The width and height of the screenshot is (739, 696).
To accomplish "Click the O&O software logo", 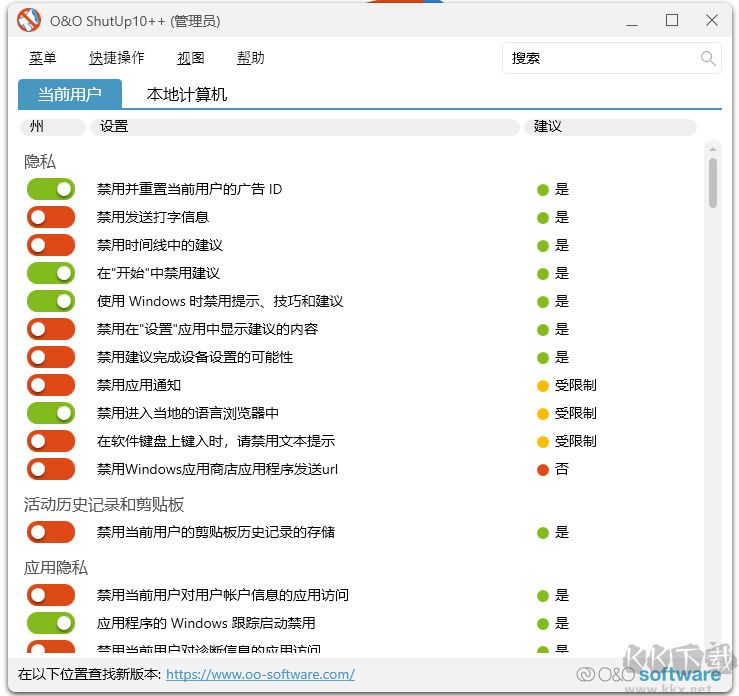I will click(648, 674).
